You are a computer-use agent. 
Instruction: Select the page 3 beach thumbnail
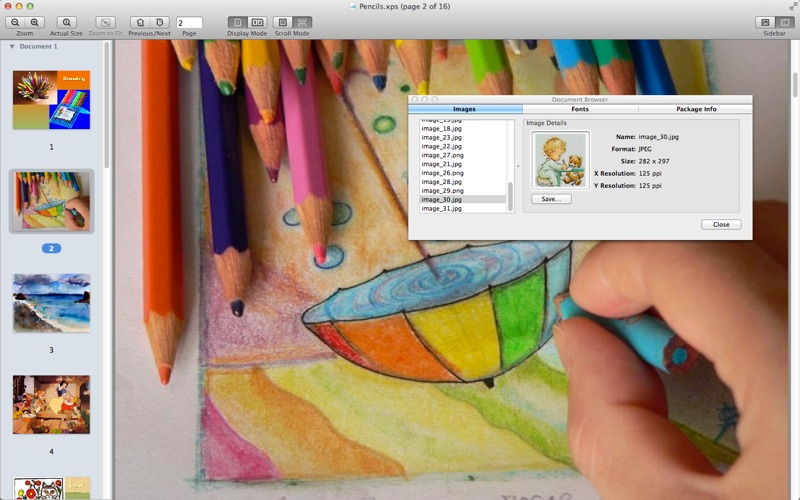pos(51,303)
